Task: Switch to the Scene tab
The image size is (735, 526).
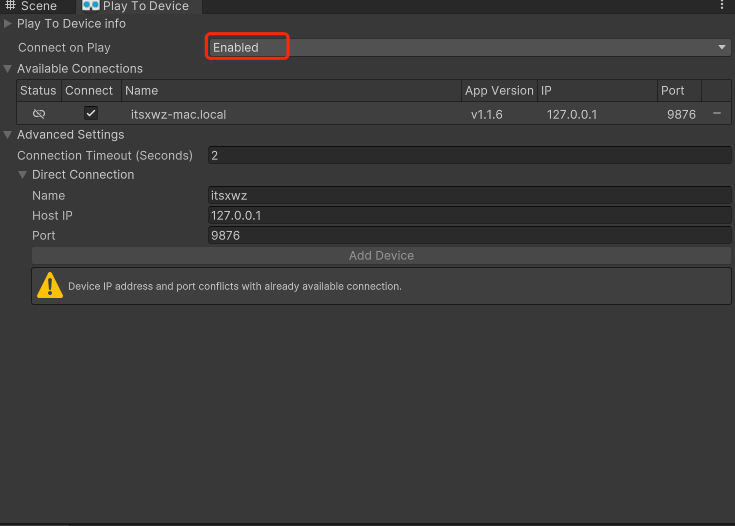Action: coord(38,6)
